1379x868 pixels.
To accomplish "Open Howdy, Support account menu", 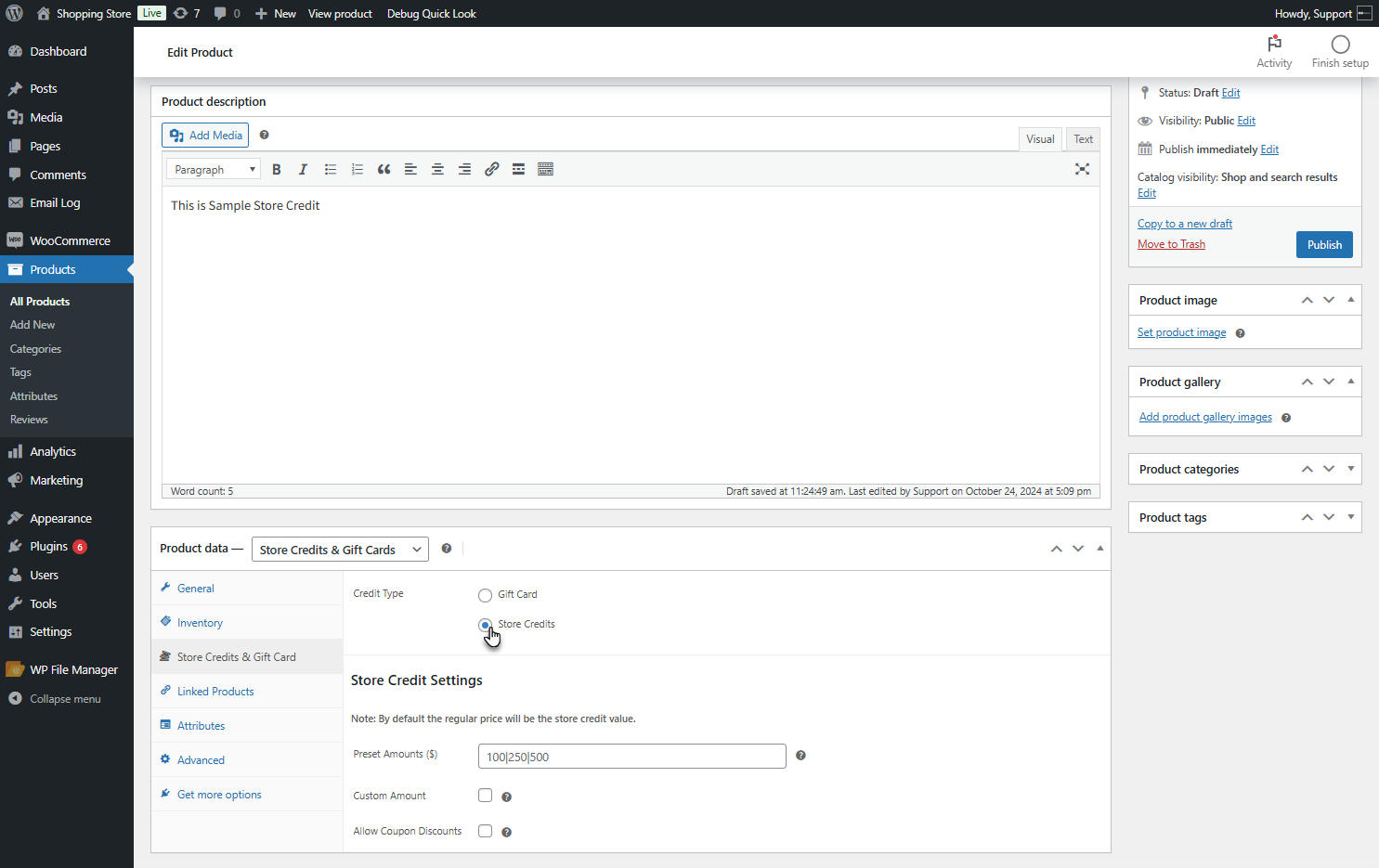I will 1323,13.
